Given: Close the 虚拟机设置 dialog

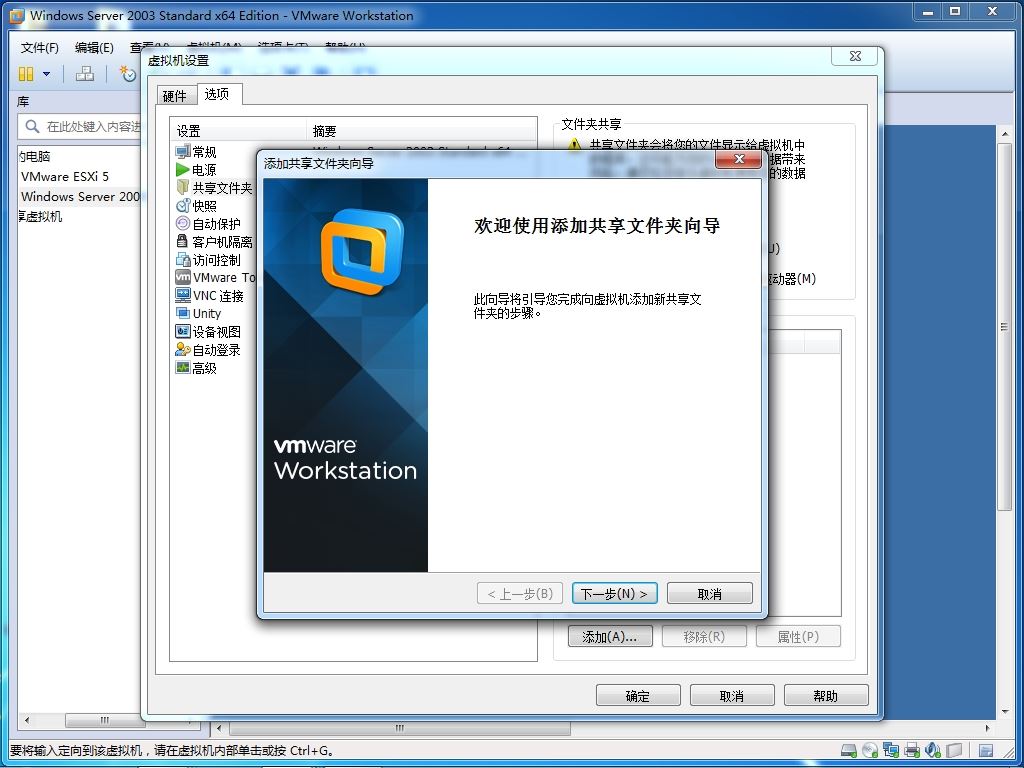Looking at the screenshot, I should pos(854,56).
